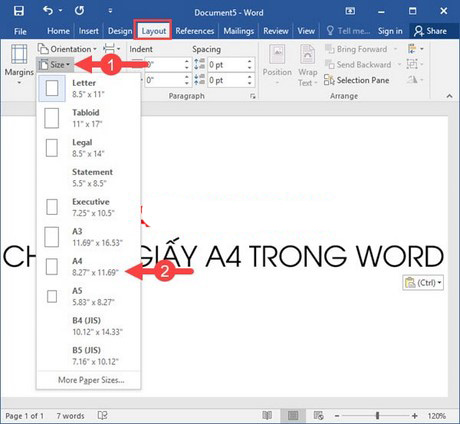The width and height of the screenshot is (460, 424).
Task: Decrease the right Indent value
Action: [x=187, y=83]
